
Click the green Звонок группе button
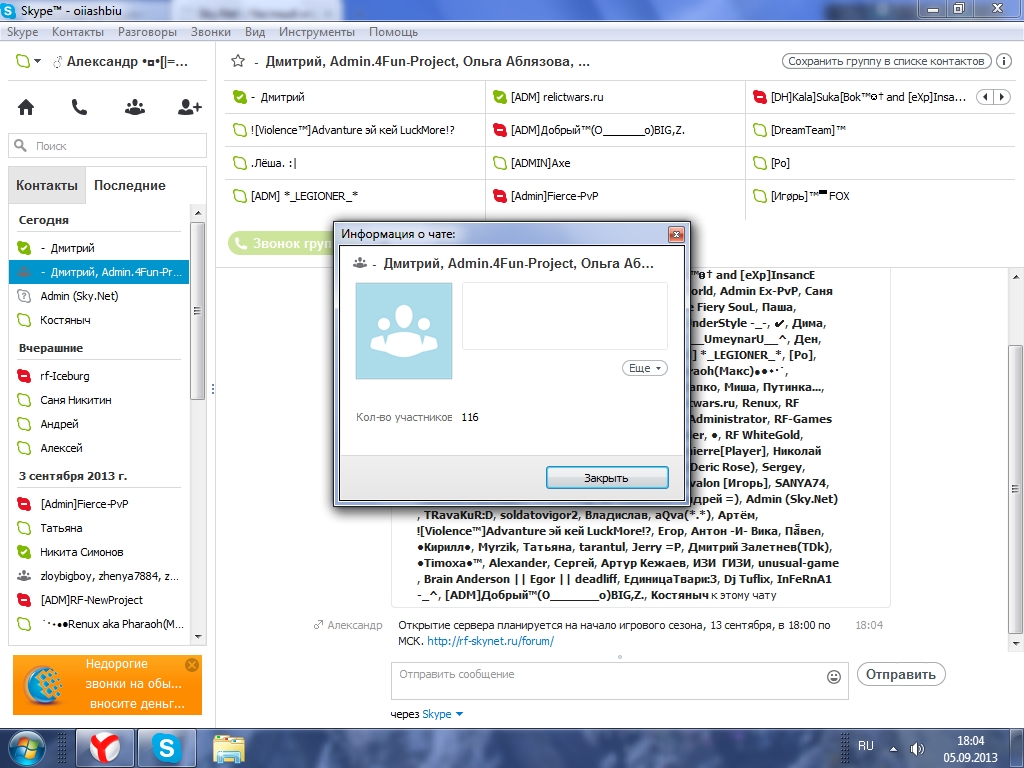coord(281,244)
